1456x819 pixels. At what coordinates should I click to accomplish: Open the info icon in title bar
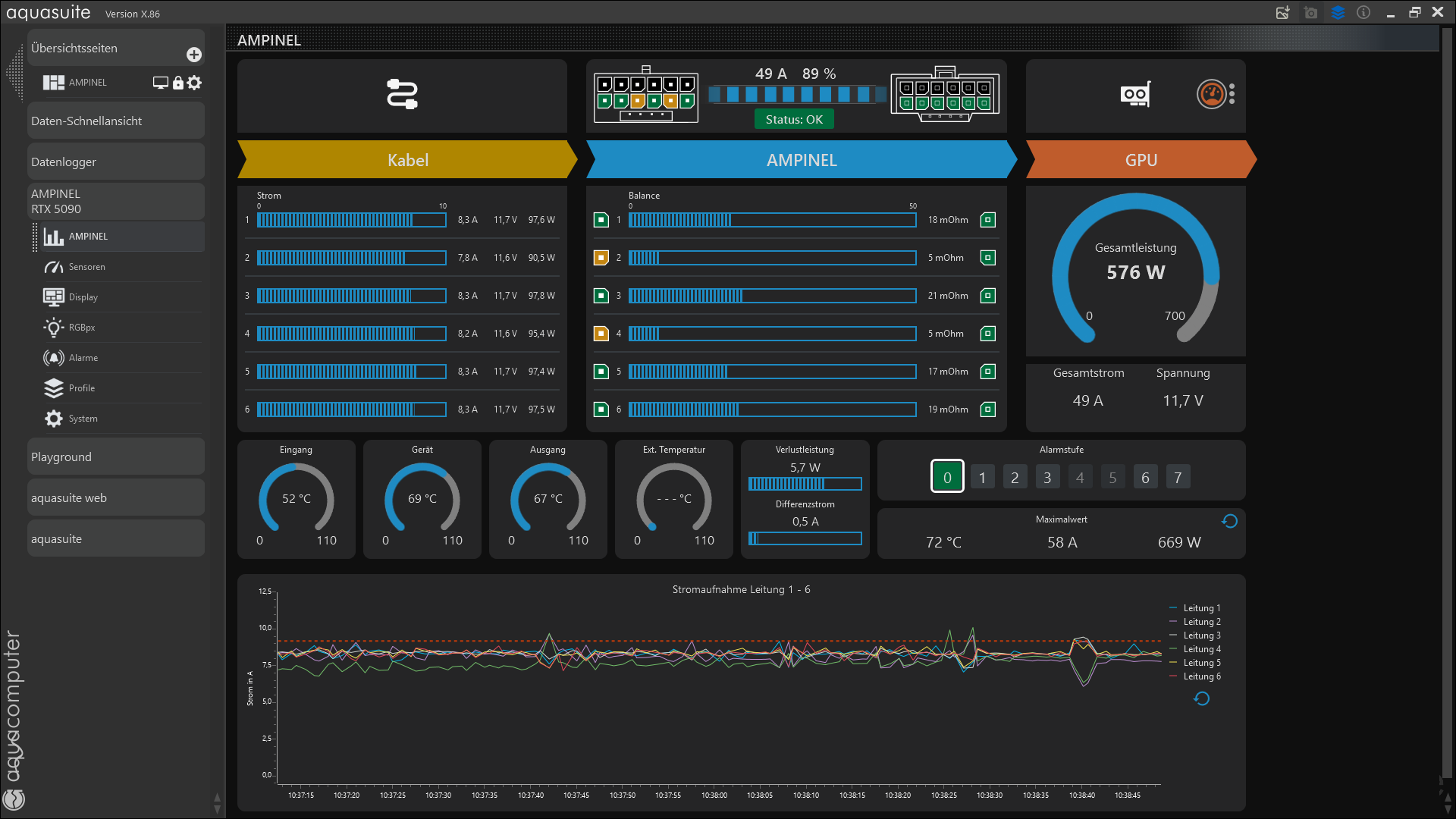pyautogui.click(x=1363, y=13)
